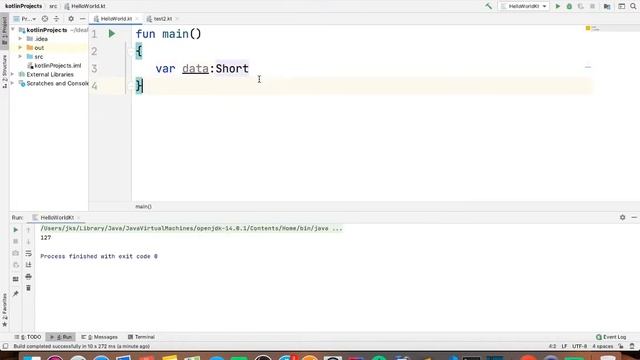The image size is (640, 360).
Task: Open the Favorites side tool window
Action: pos(4,310)
